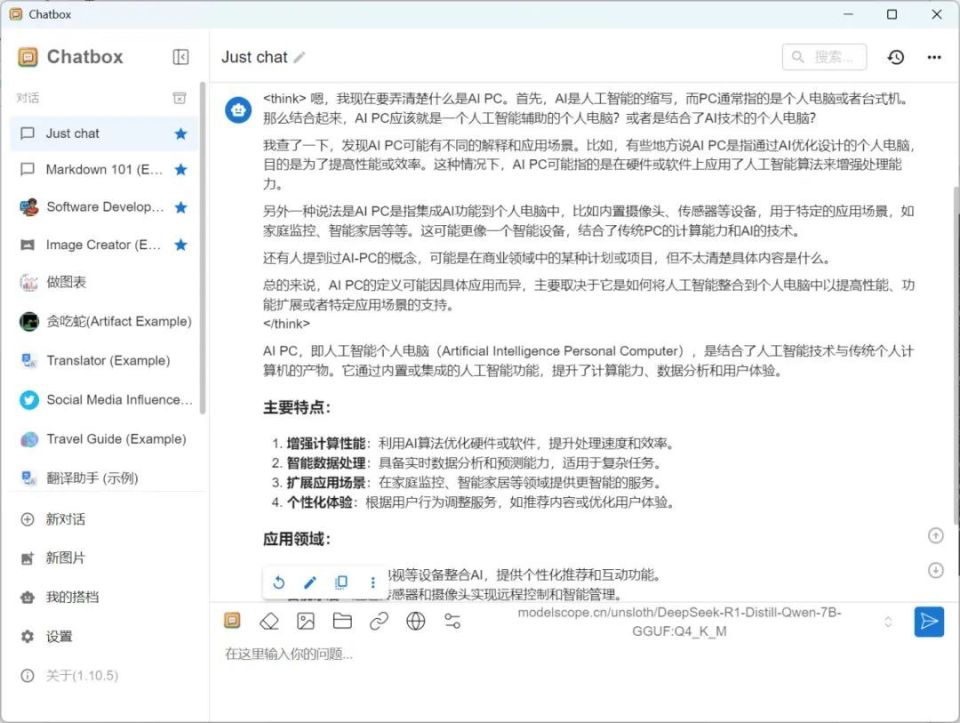This screenshot has width=960, height=723.
Task: Open the three-dot more options menu in the header
Action: point(934,57)
